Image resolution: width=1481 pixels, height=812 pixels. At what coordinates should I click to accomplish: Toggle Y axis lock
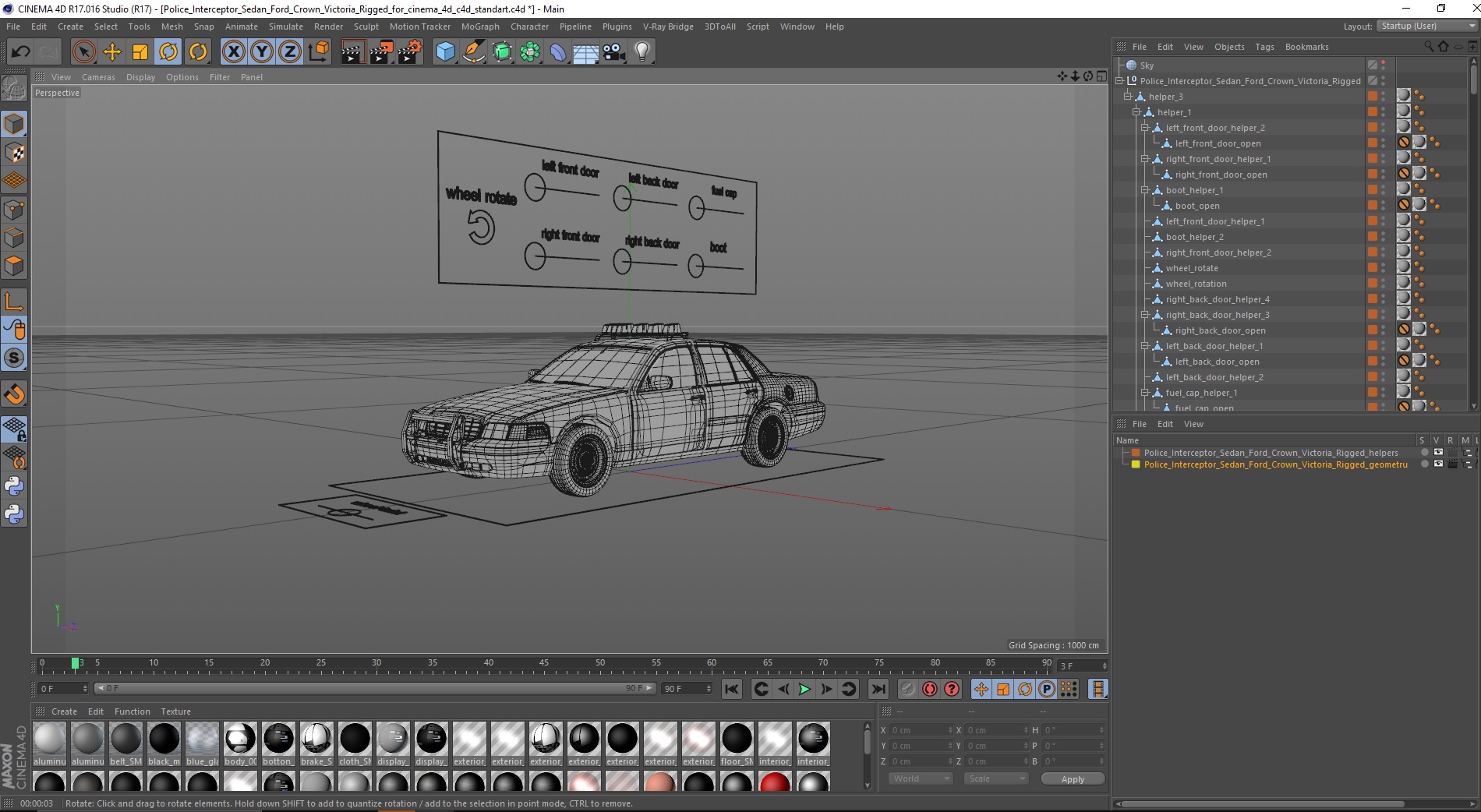coord(262,51)
